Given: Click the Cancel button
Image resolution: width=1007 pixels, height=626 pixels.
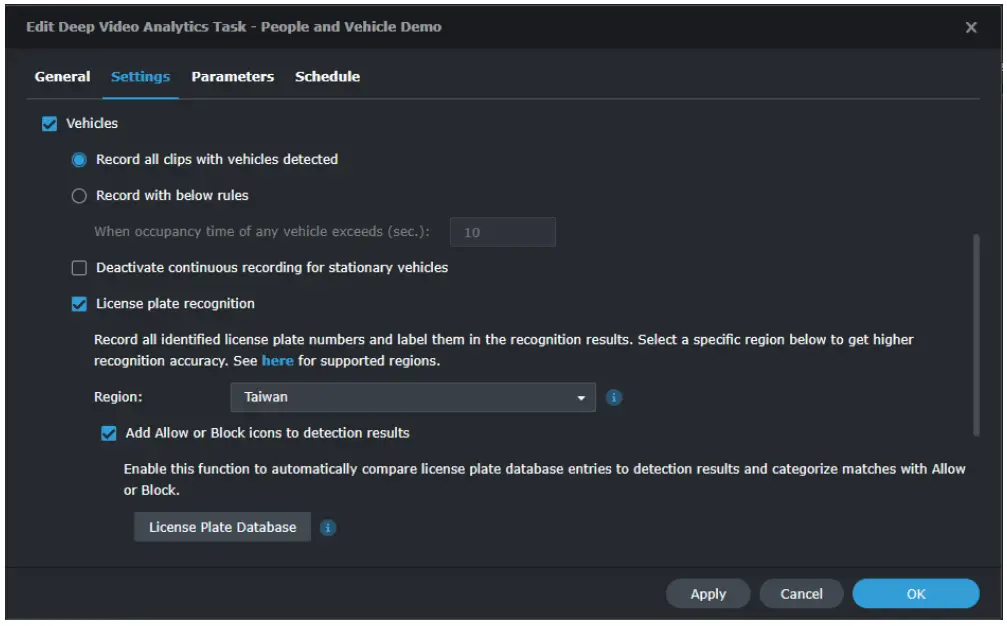Looking at the screenshot, I should point(801,593).
